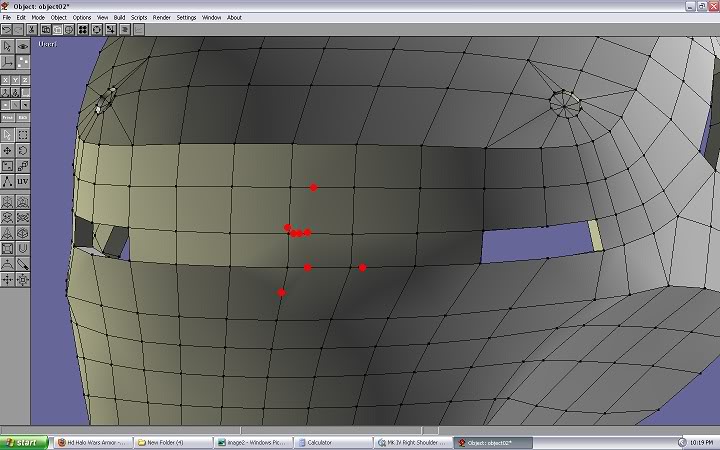Select the Knife cut faces tool

[x=22, y=264]
